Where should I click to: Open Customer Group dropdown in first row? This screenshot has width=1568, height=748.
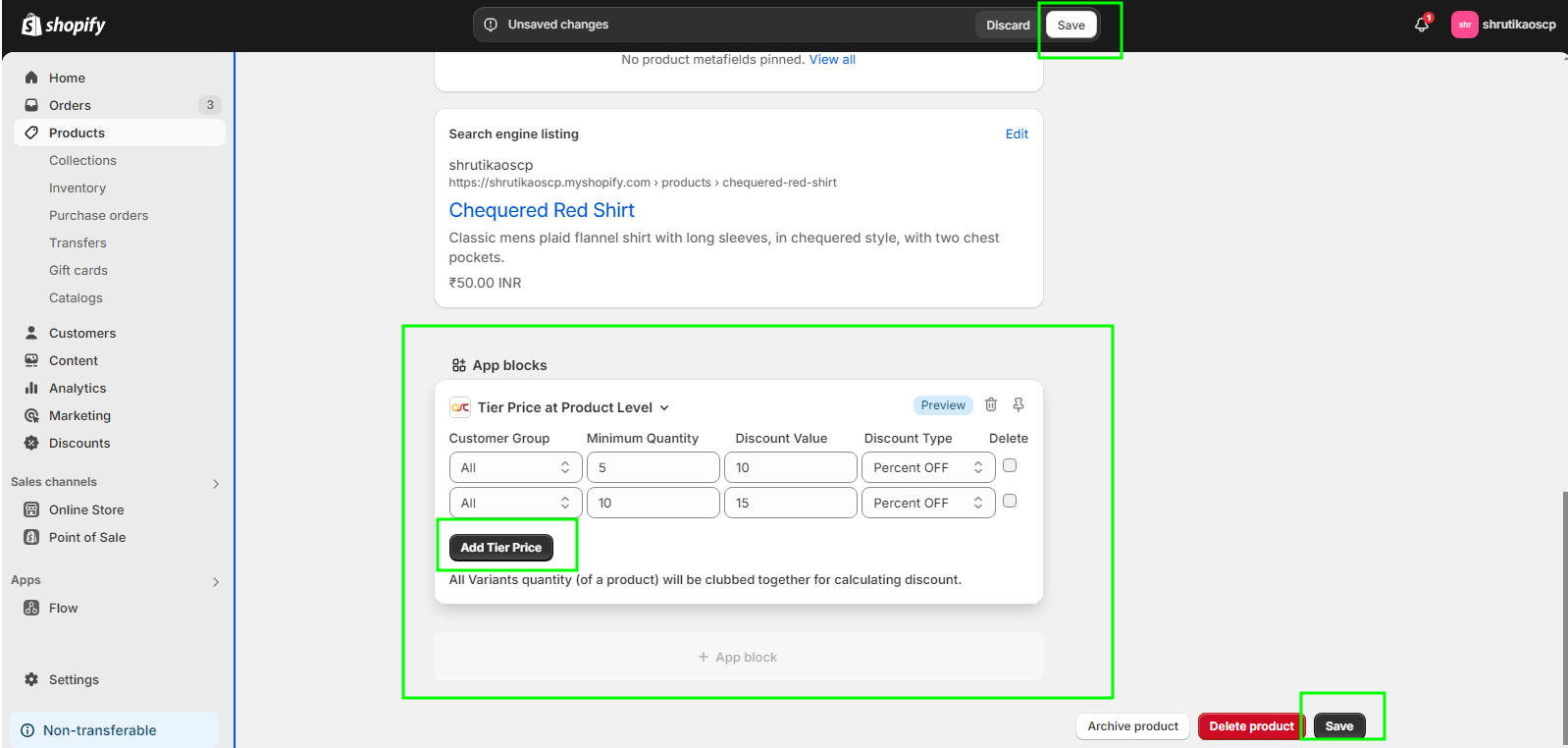click(515, 467)
